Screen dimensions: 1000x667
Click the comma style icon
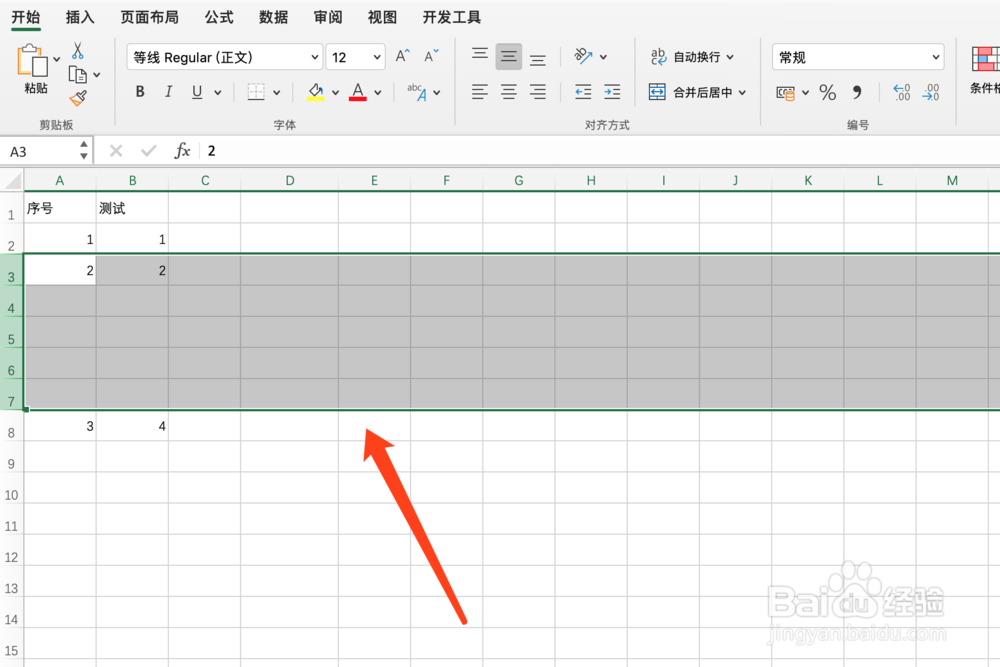click(x=857, y=92)
